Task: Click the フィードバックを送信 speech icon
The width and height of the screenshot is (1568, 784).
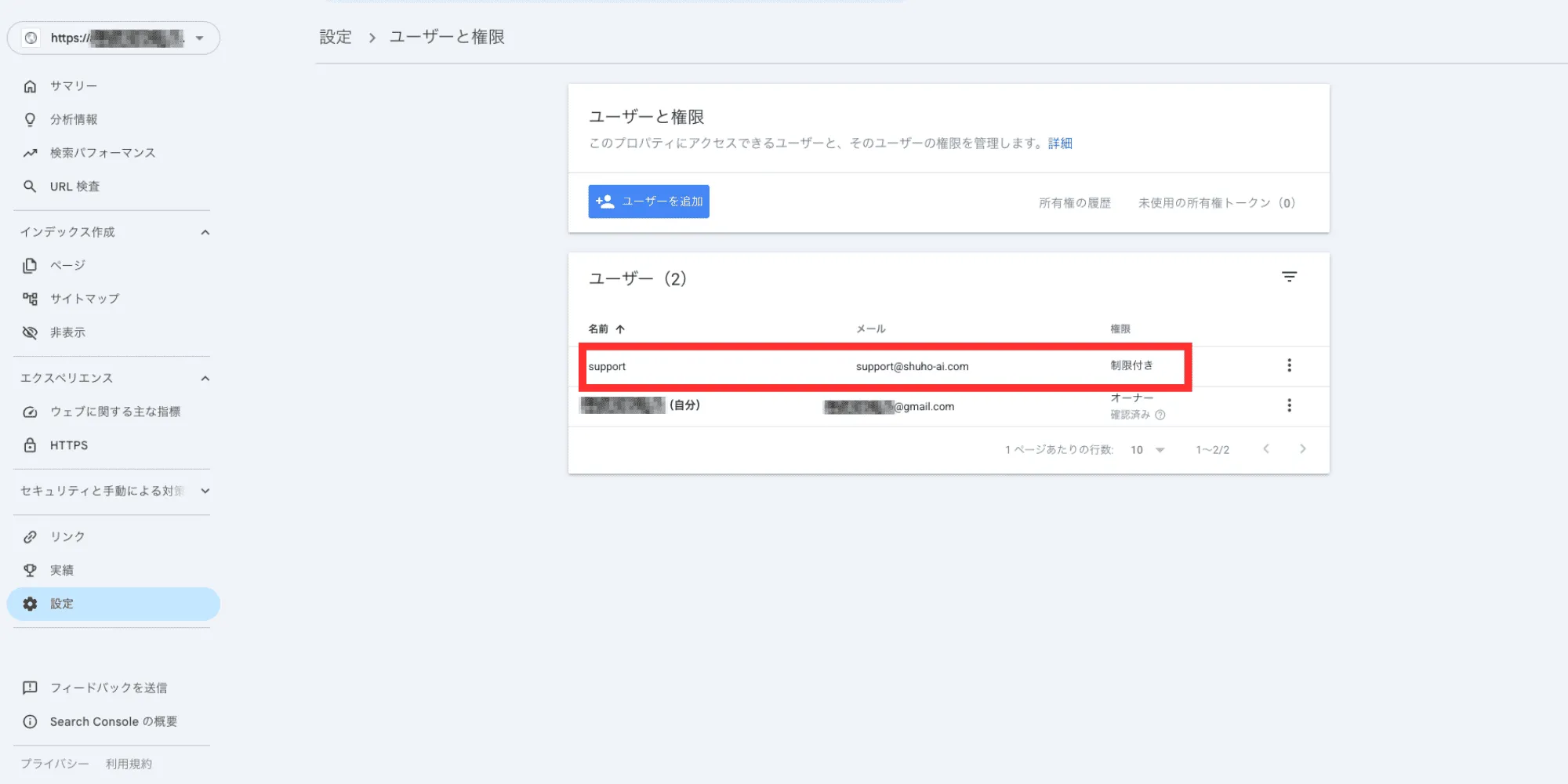Action: pyautogui.click(x=30, y=688)
